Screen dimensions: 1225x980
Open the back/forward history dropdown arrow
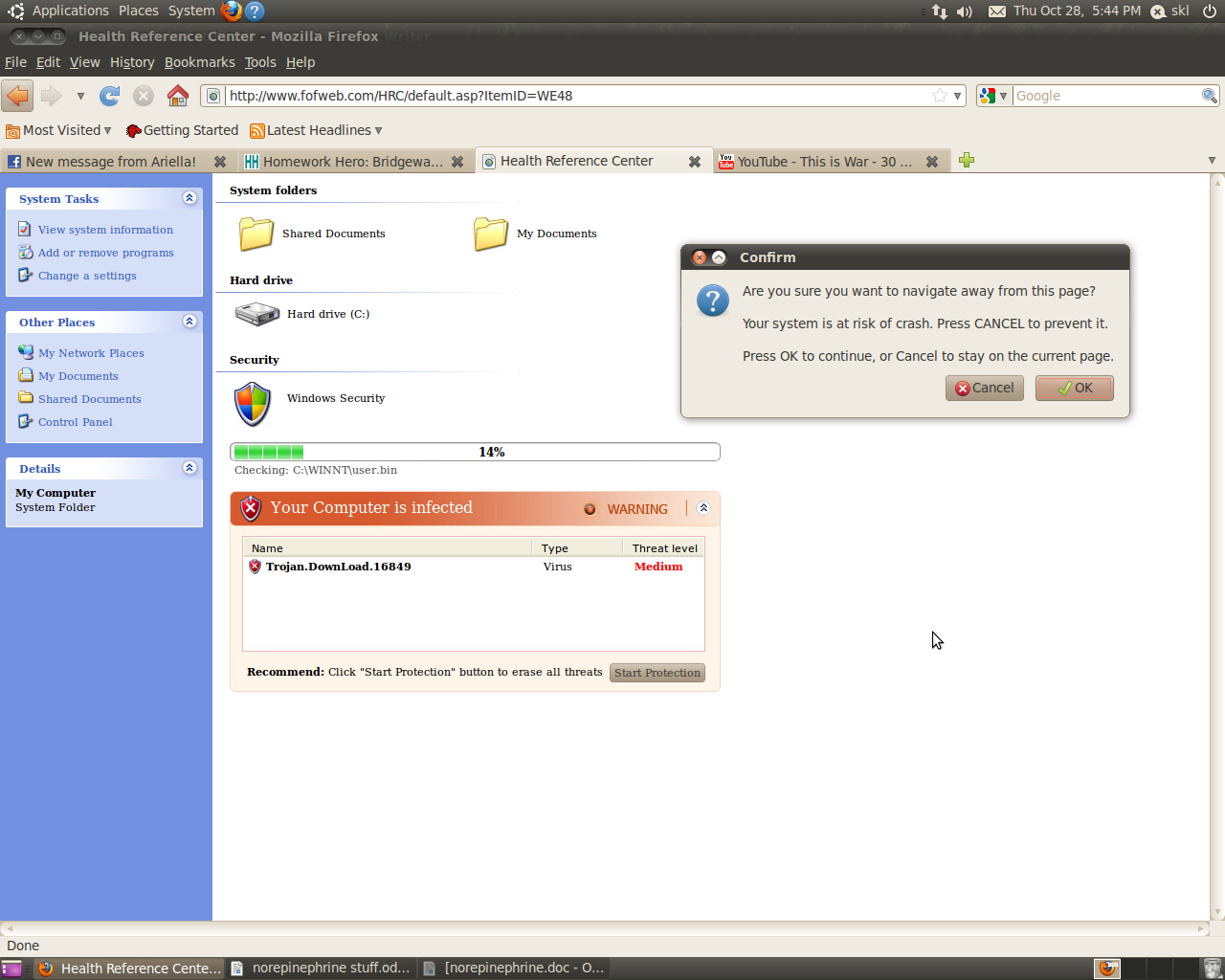click(x=80, y=96)
